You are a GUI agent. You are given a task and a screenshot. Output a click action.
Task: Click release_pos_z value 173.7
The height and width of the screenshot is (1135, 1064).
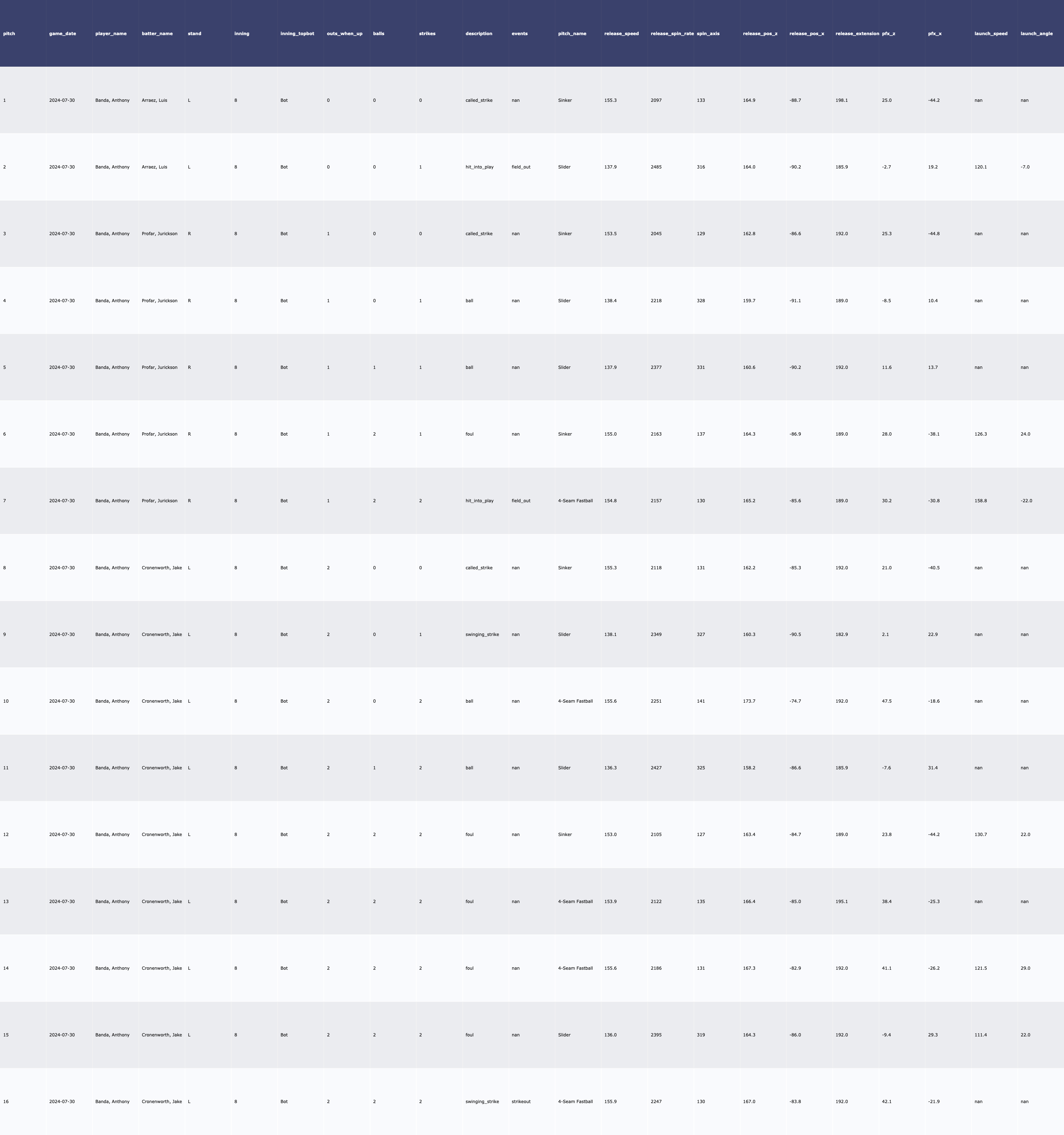[749, 701]
